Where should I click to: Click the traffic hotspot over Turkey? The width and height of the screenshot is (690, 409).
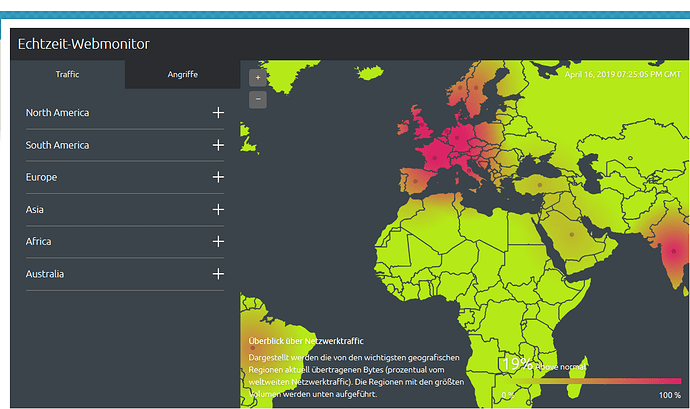click(x=539, y=184)
